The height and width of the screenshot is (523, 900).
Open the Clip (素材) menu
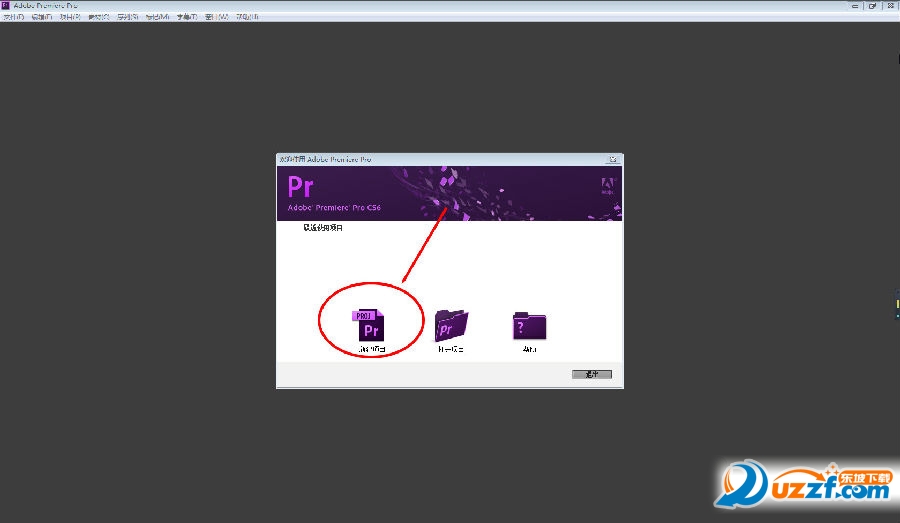coord(99,17)
